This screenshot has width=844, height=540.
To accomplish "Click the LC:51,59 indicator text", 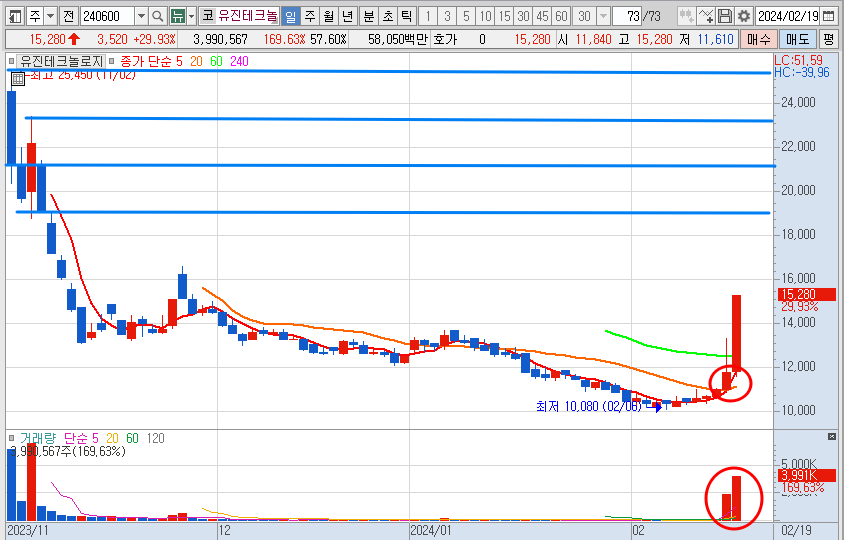I will point(798,60).
